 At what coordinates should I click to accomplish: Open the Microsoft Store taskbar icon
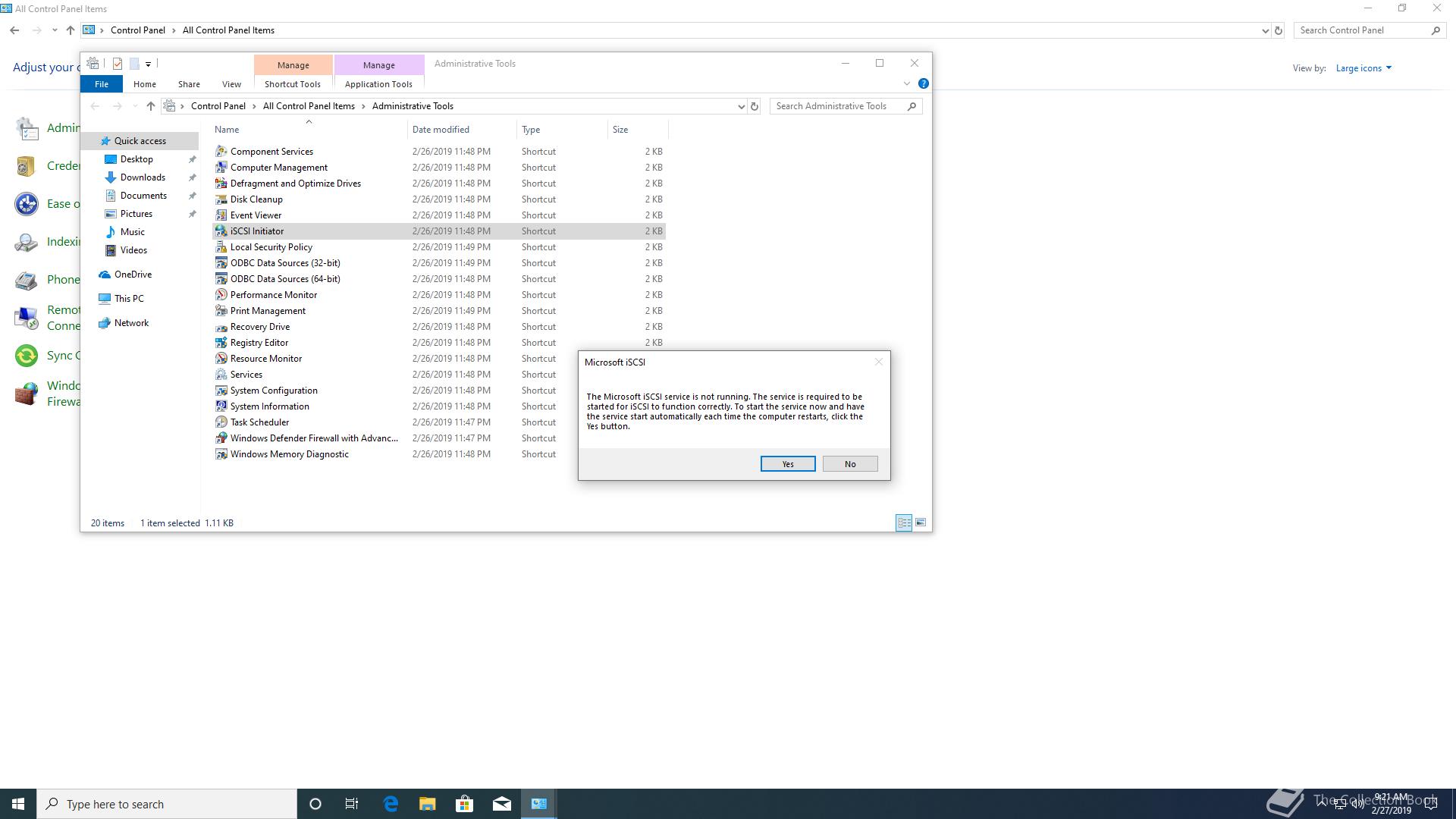[x=464, y=804]
